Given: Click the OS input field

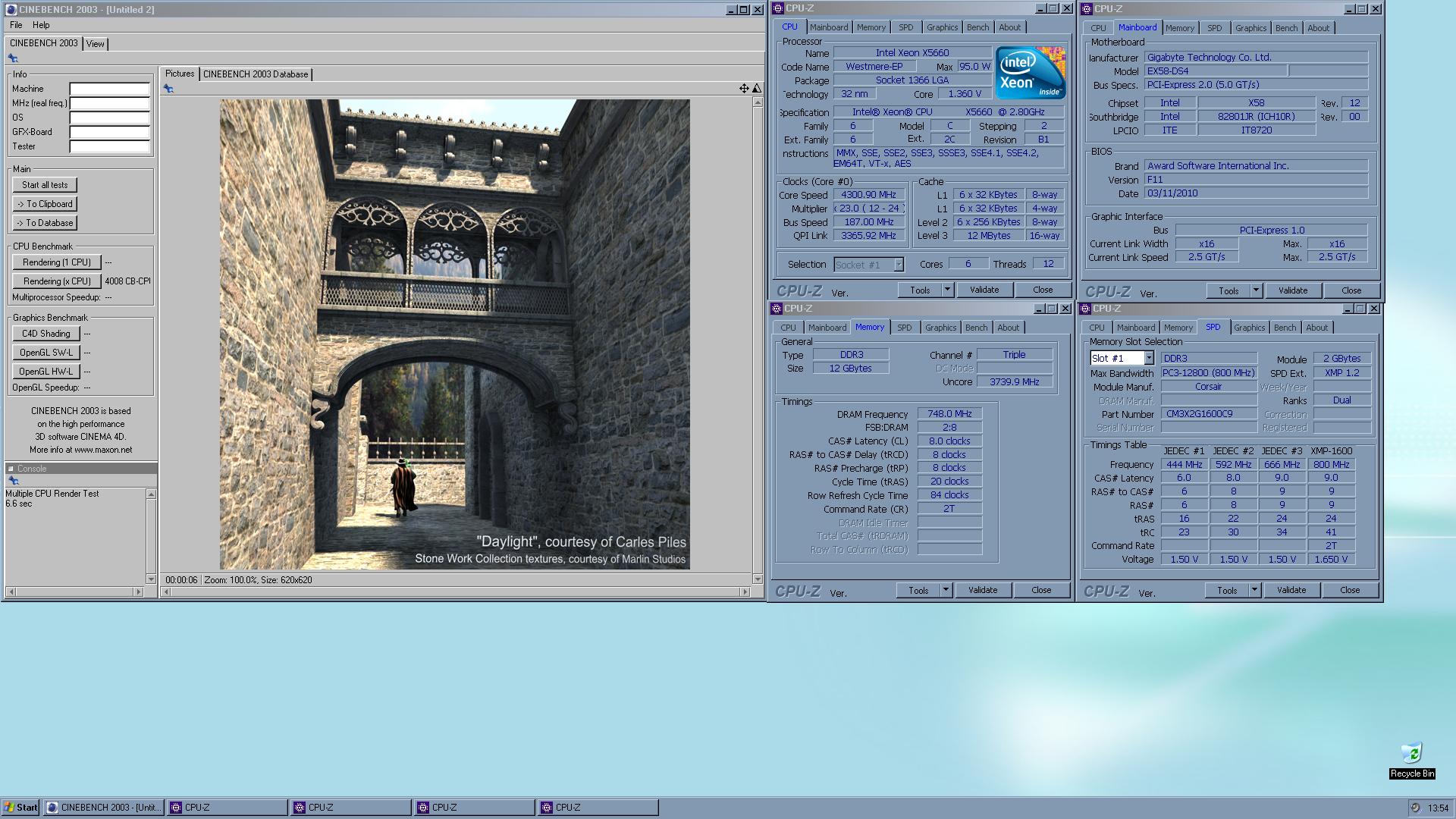Looking at the screenshot, I should (110, 118).
